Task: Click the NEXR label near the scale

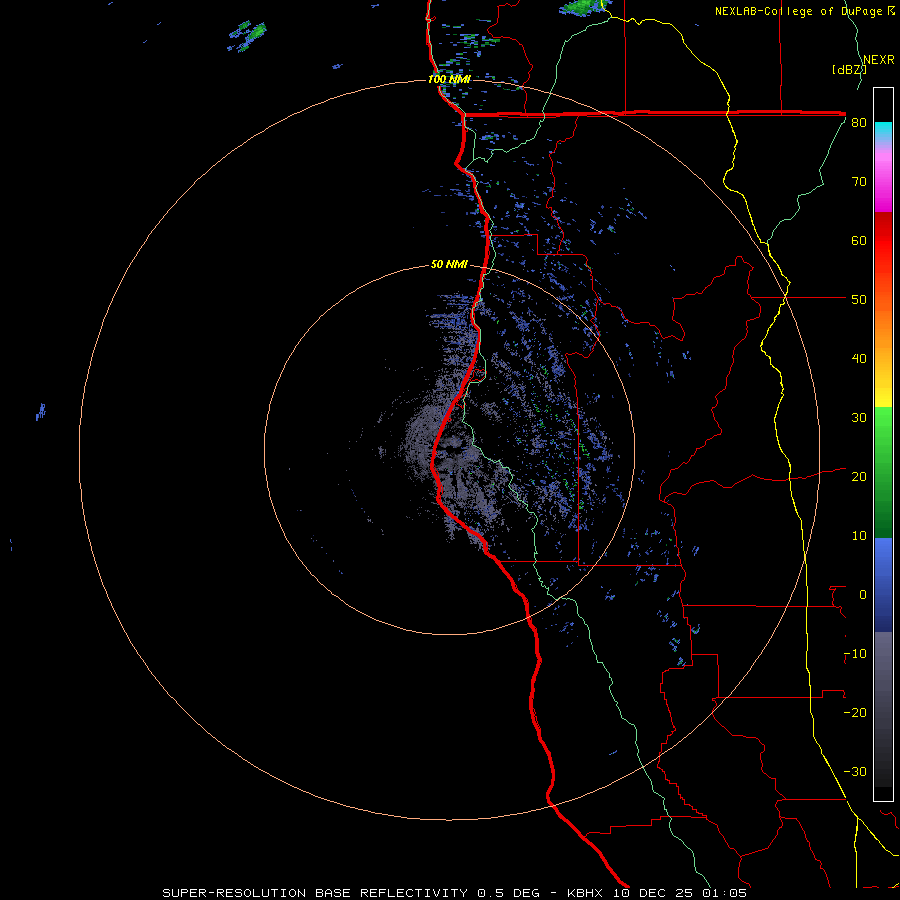Action: point(878,60)
